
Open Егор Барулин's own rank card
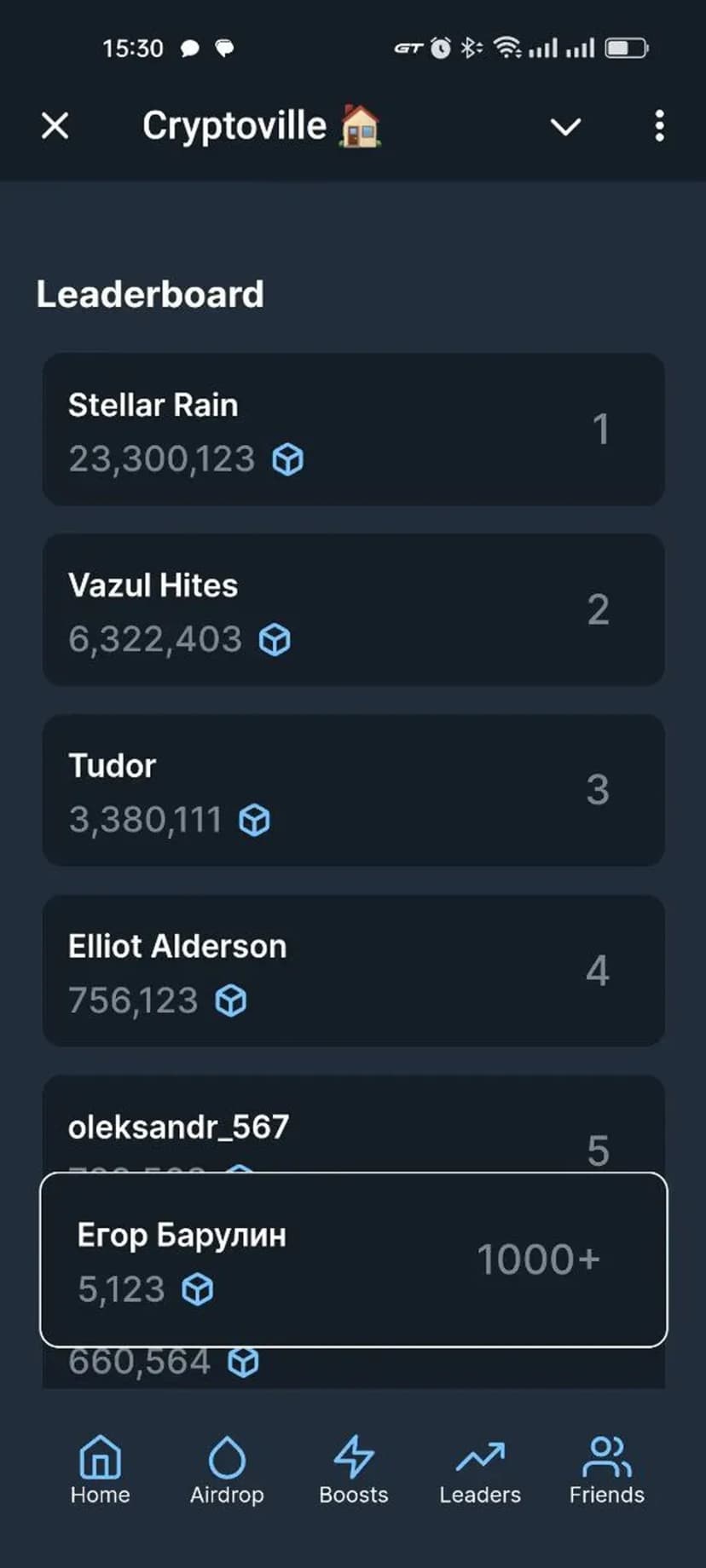tap(353, 1260)
